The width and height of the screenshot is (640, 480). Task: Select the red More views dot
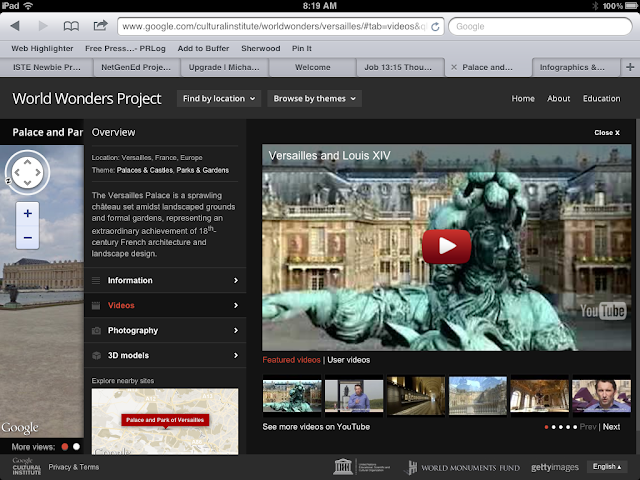click(x=64, y=447)
